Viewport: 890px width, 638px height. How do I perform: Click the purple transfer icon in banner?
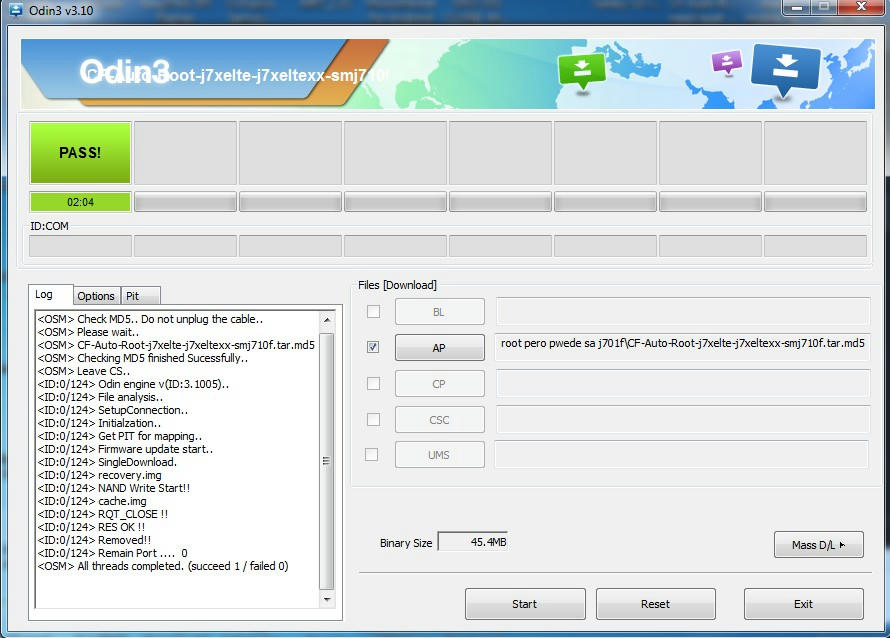(x=727, y=62)
